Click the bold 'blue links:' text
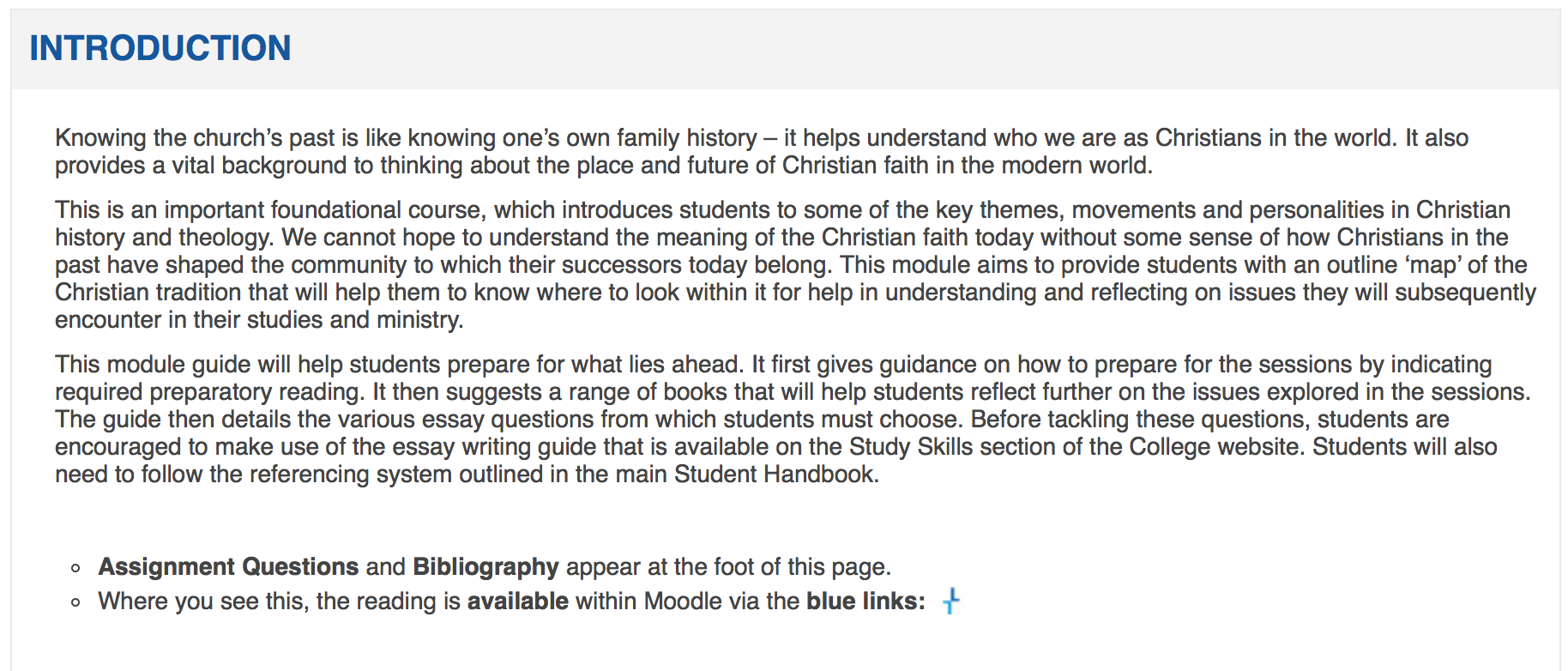Viewport: 1568px width, 671px height. click(x=865, y=601)
